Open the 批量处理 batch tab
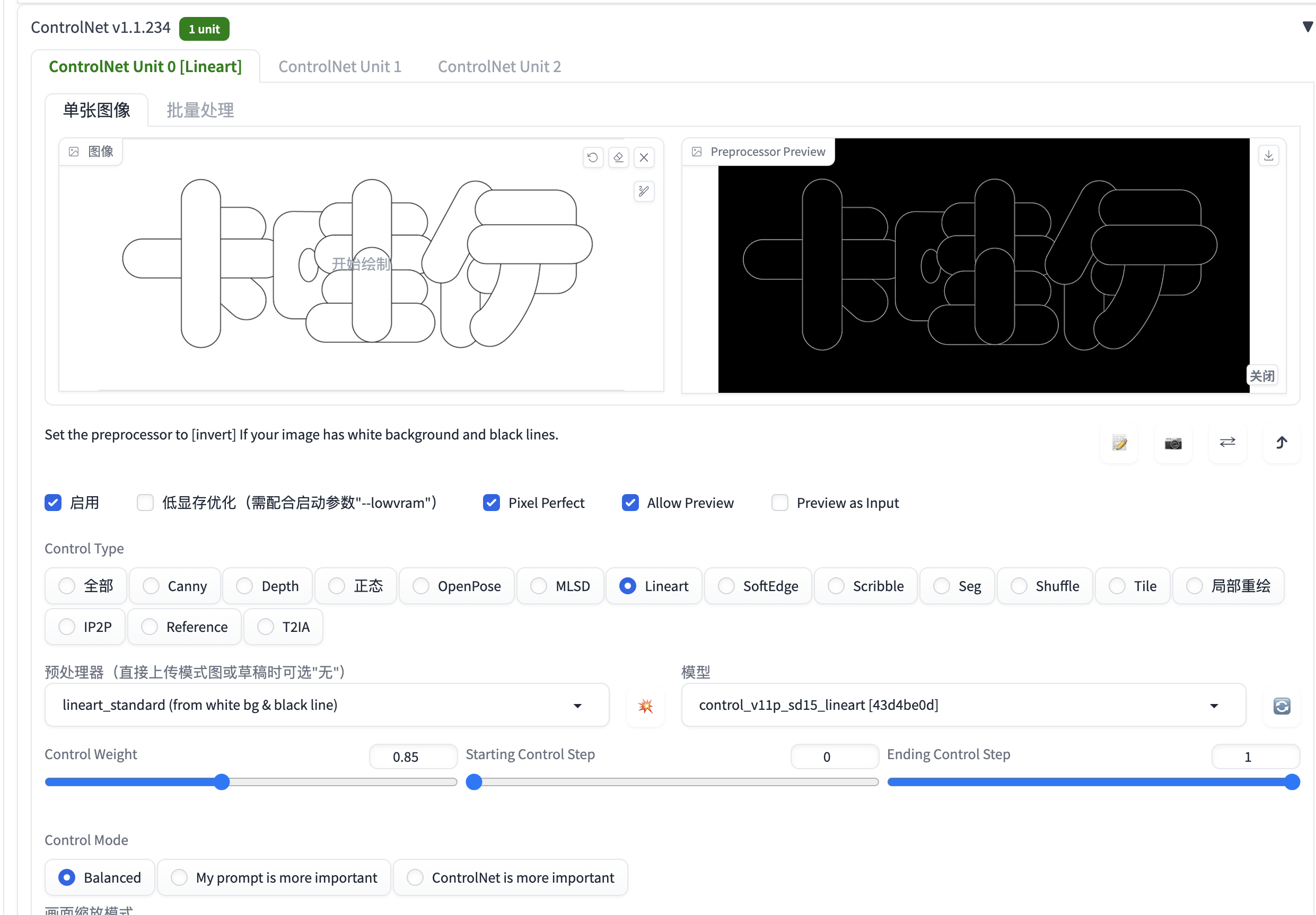 pyautogui.click(x=200, y=110)
